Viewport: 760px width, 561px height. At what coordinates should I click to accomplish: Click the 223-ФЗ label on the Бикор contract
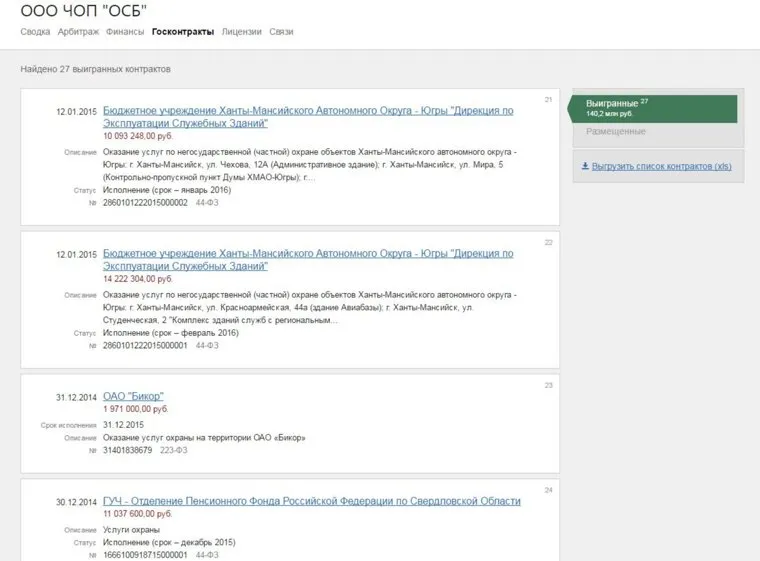click(x=175, y=450)
